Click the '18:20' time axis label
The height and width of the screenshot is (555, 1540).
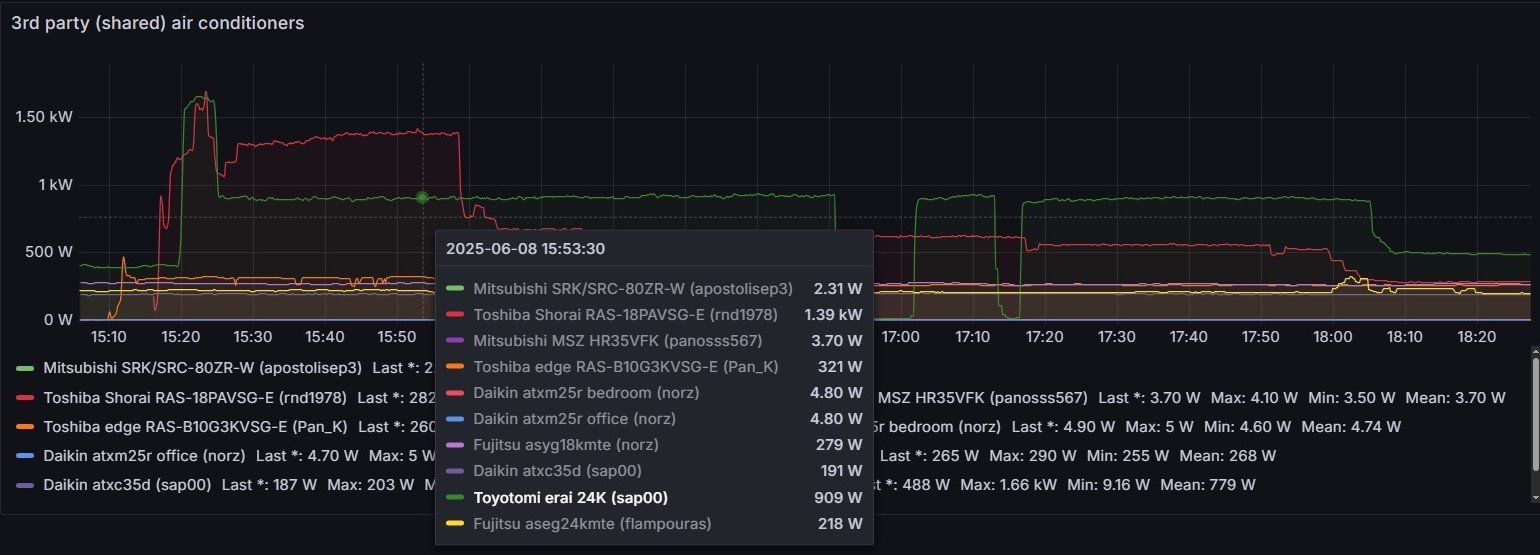click(x=1479, y=338)
